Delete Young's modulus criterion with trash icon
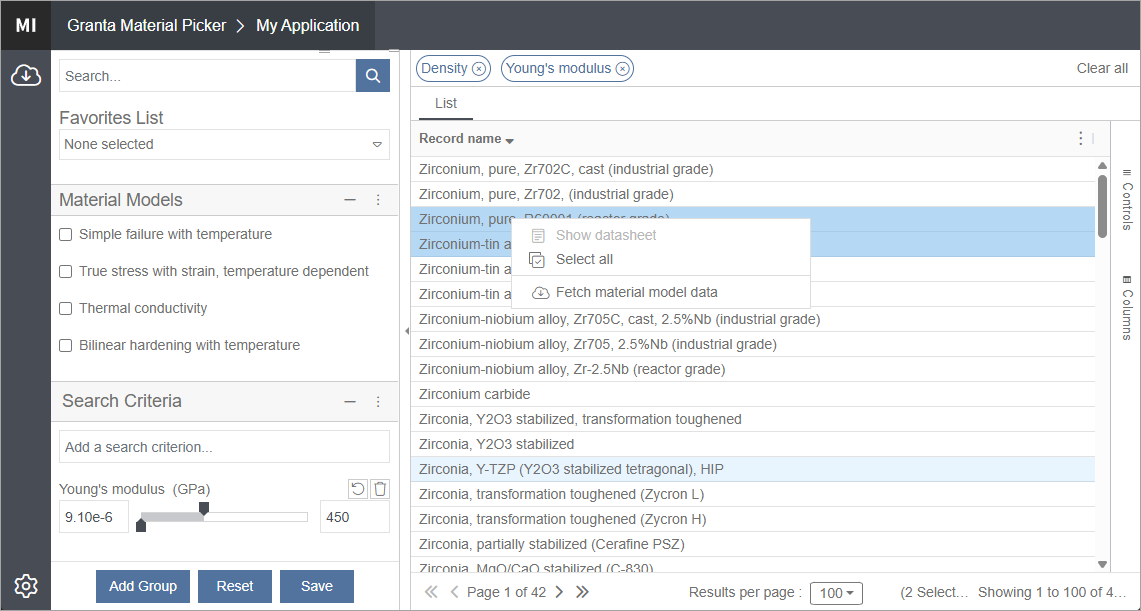This screenshot has width=1141, height=611. (380, 489)
